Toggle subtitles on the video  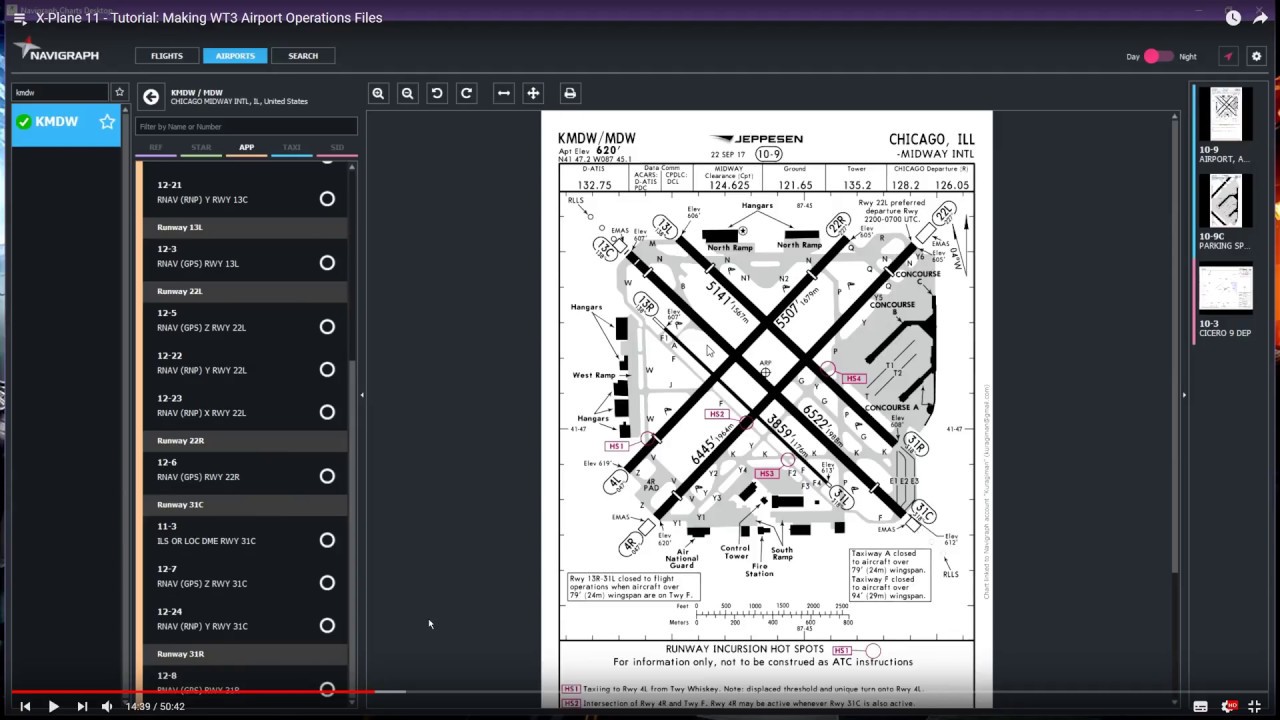click(x=1200, y=706)
